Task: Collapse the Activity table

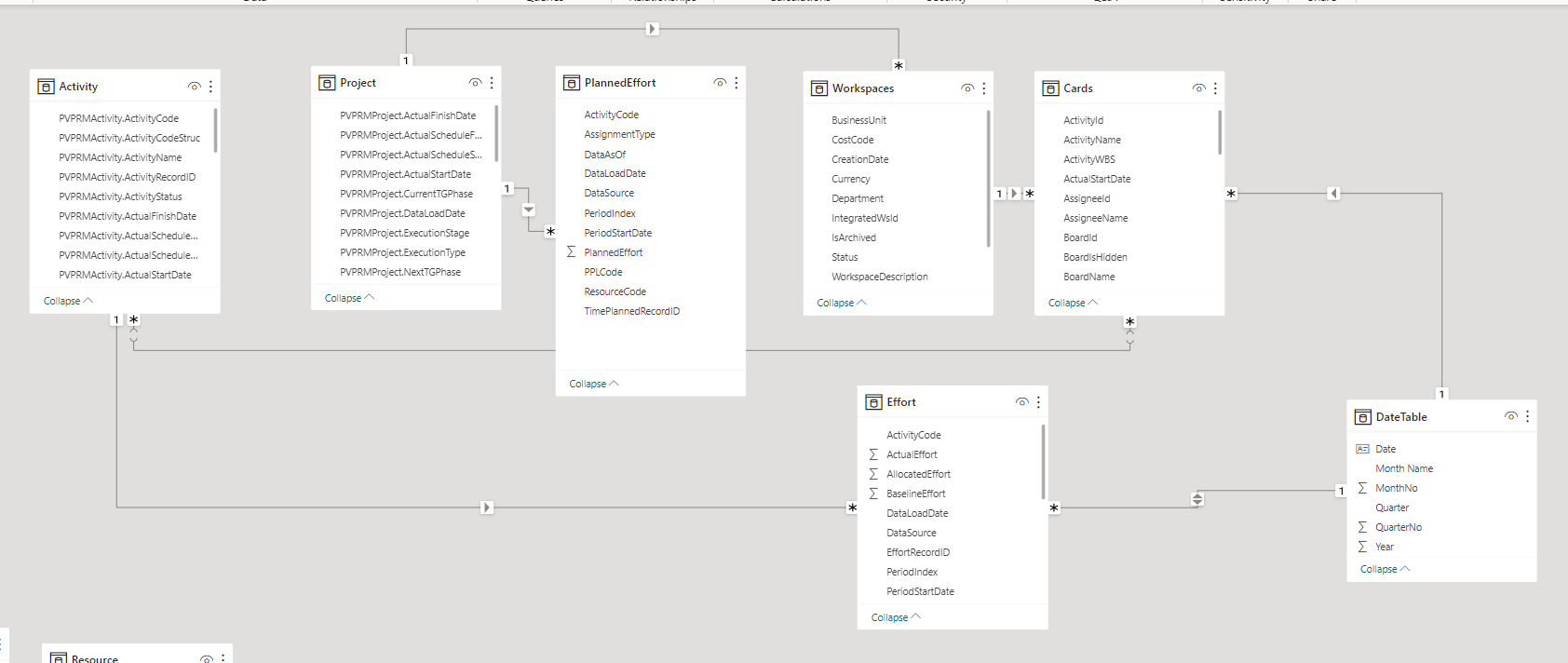Action: click(68, 301)
